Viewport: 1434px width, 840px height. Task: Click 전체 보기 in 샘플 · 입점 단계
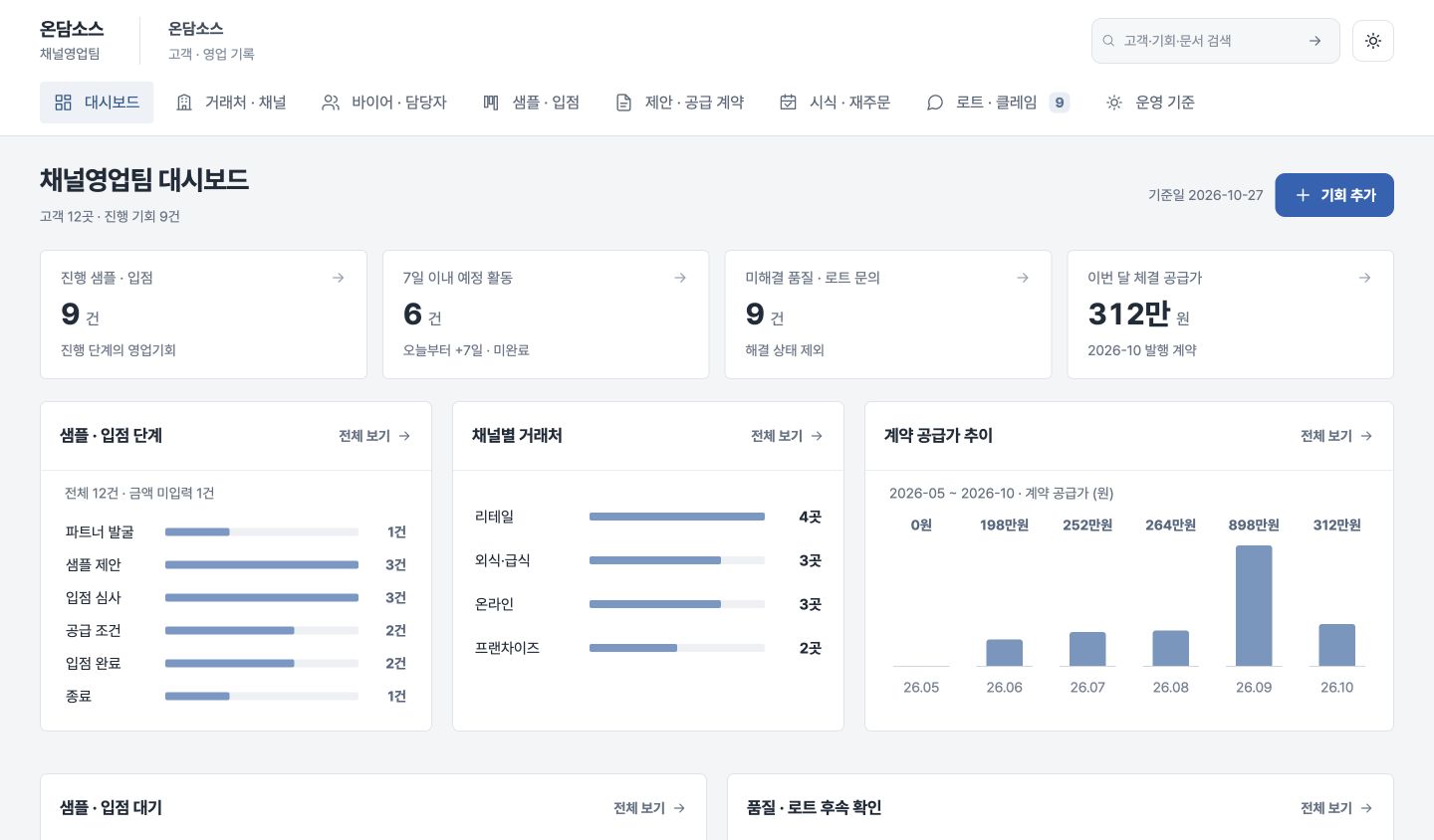(x=374, y=436)
